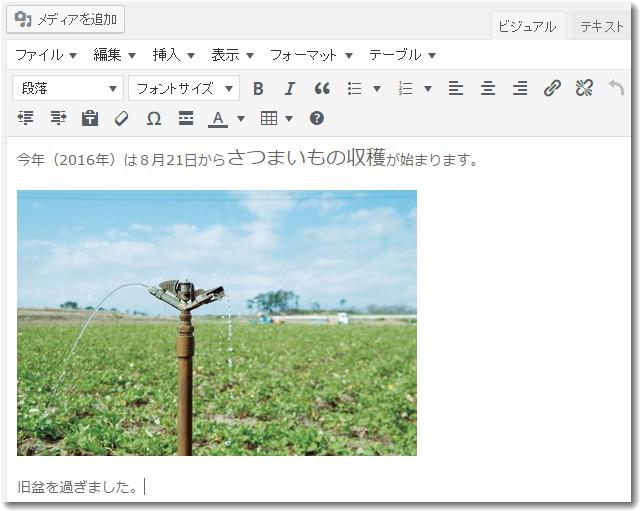Screen dimensions: 640x511
Task: Center align the text
Action: pos(488,88)
